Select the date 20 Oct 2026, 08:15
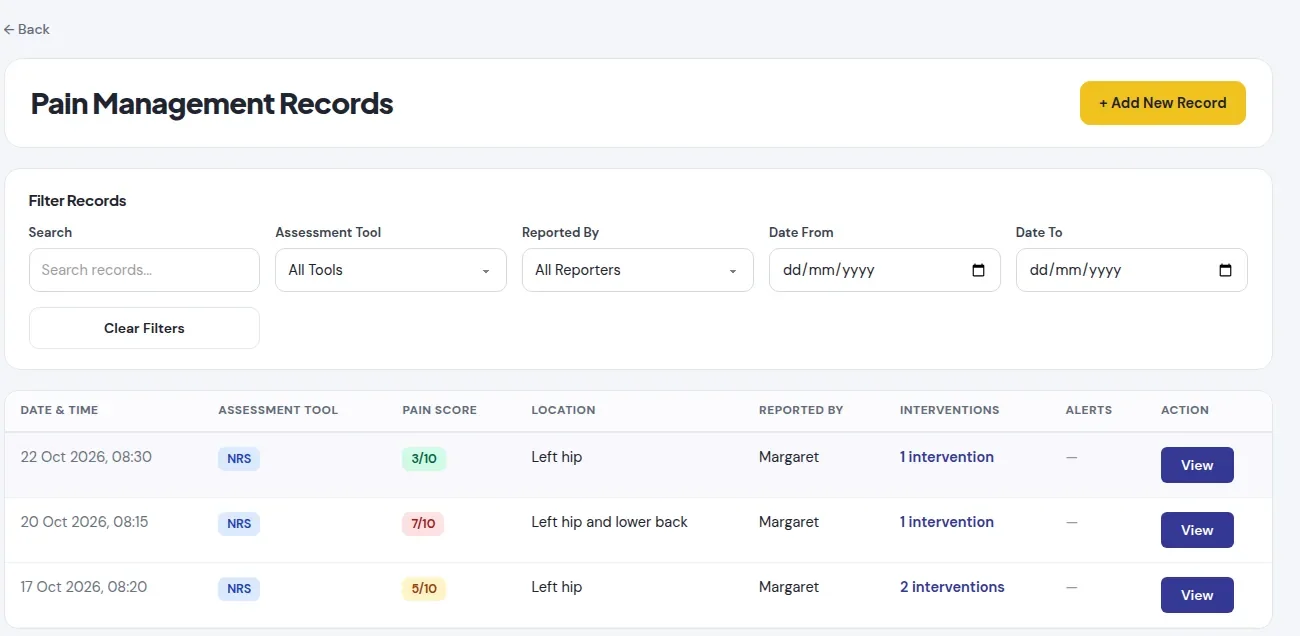The image size is (1300, 636). tap(84, 522)
